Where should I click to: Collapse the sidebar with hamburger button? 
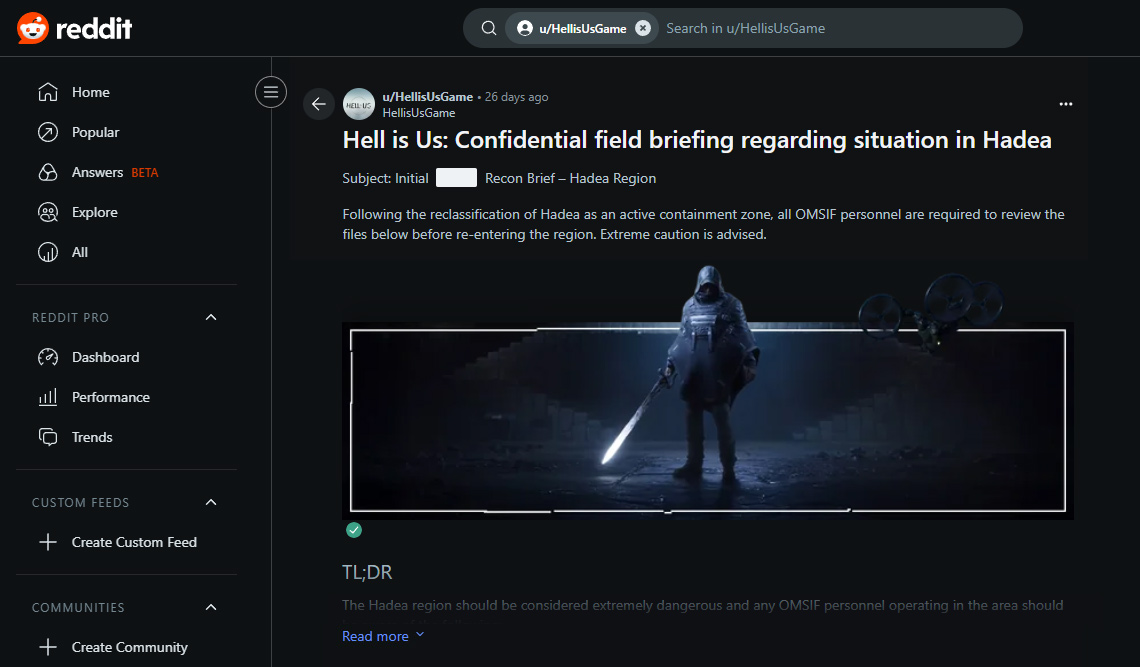pyautogui.click(x=270, y=92)
